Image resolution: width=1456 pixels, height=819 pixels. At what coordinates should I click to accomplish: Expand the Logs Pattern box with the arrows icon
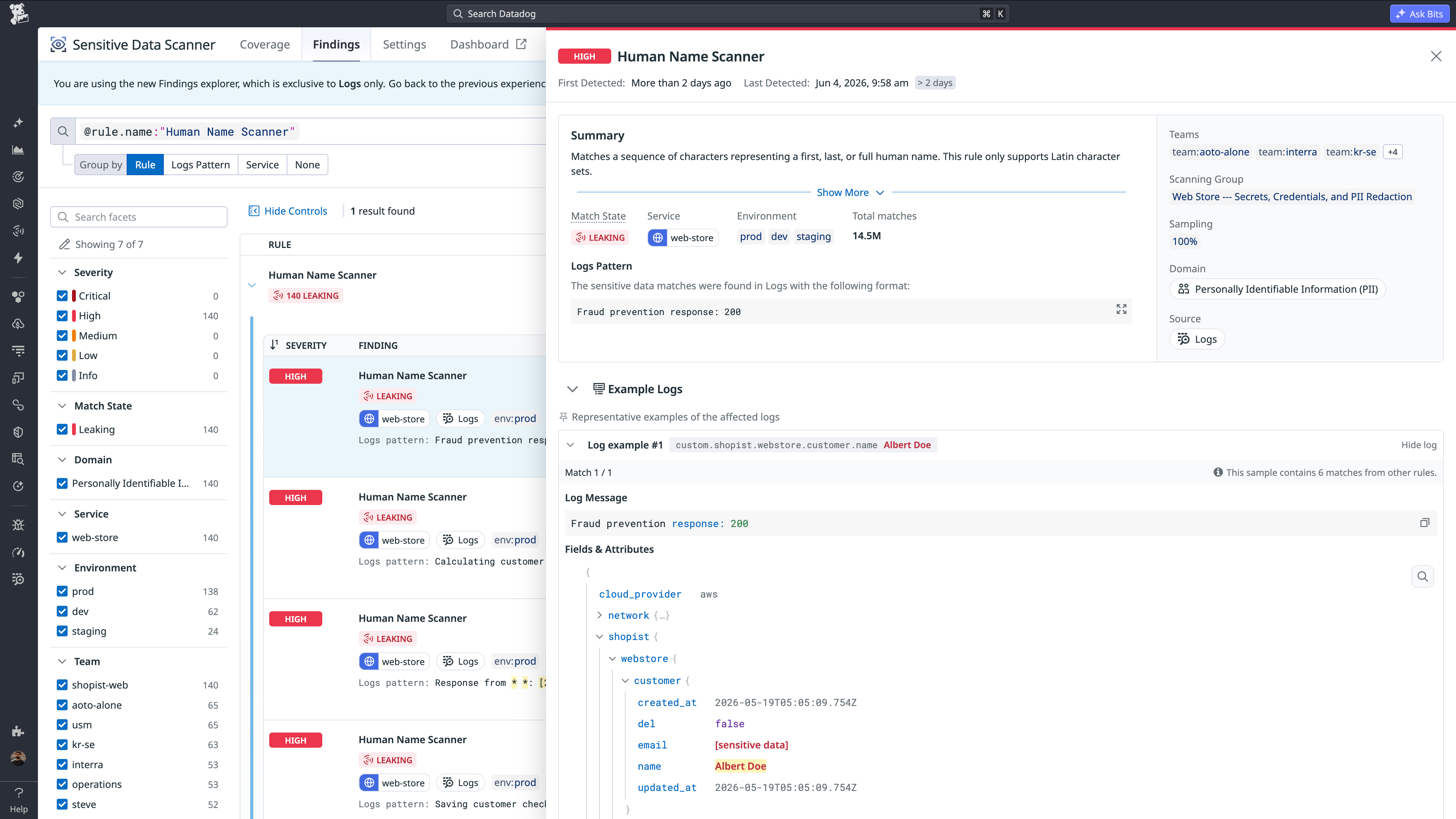(x=1122, y=309)
